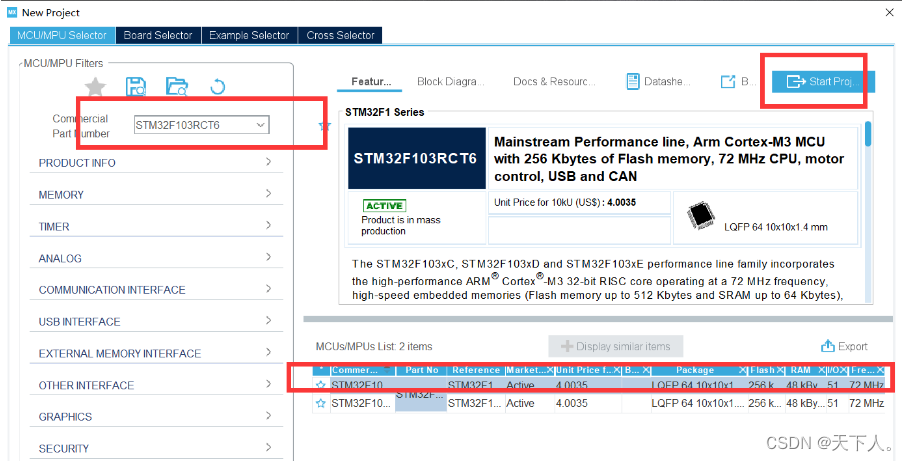Click the 72 MHz value in second row

pos(866,403)
